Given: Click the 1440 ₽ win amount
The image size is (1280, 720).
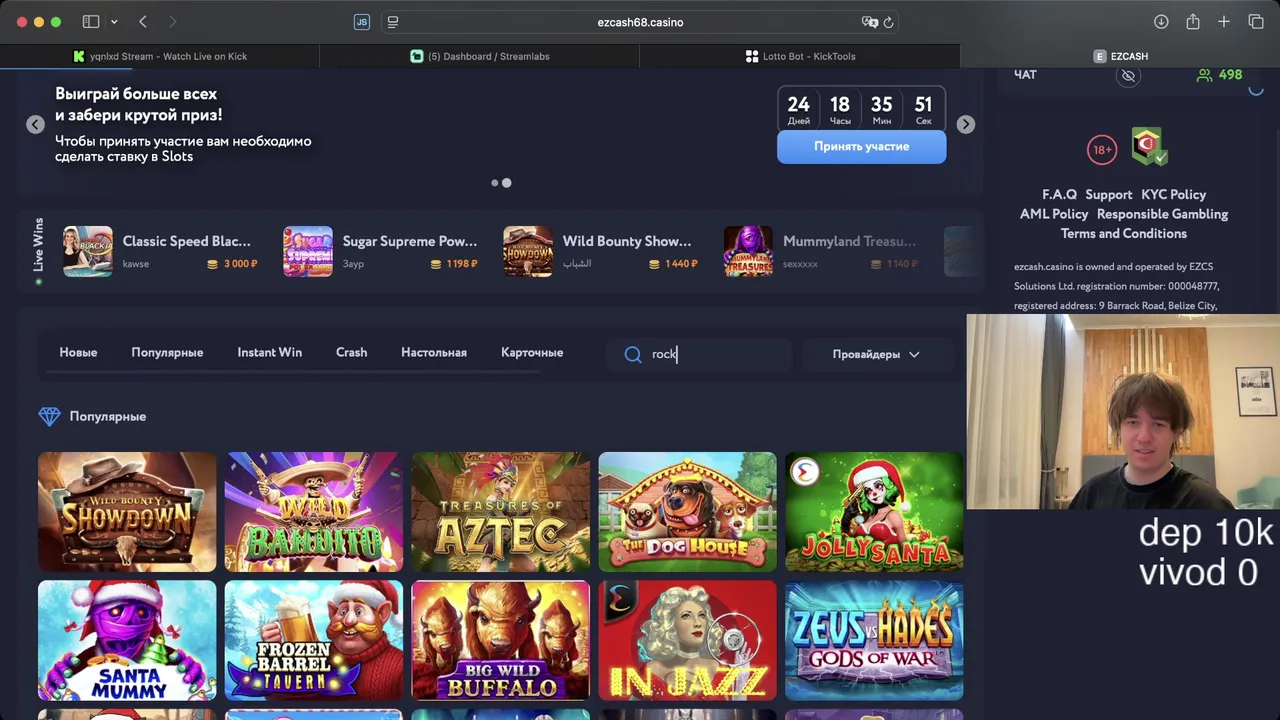Looking at the screenshot, I should pyautogui.click(x=681, y=264).
